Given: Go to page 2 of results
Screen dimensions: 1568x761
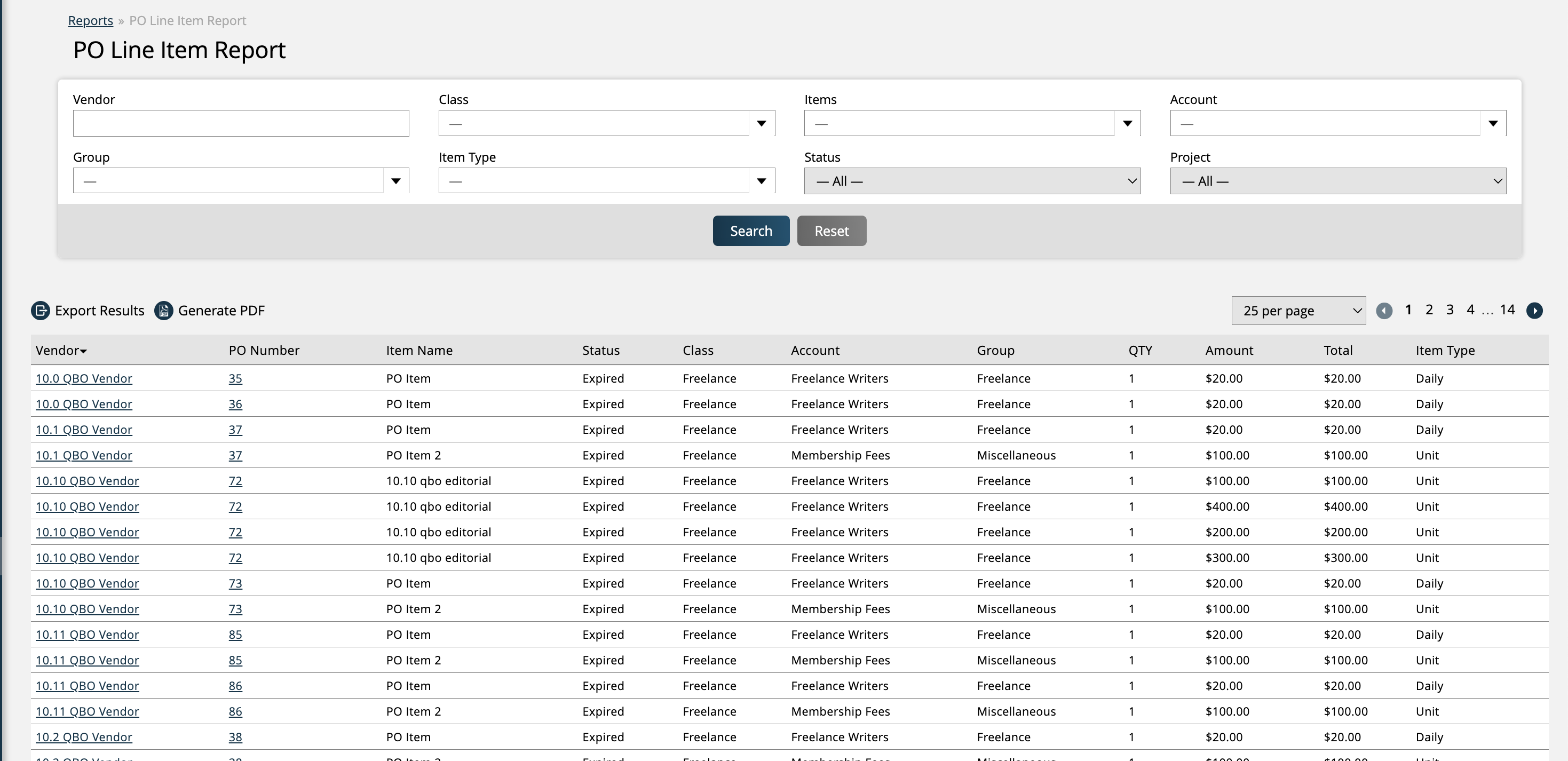Looking at the screenshot, I should (x=1429, y=310).
